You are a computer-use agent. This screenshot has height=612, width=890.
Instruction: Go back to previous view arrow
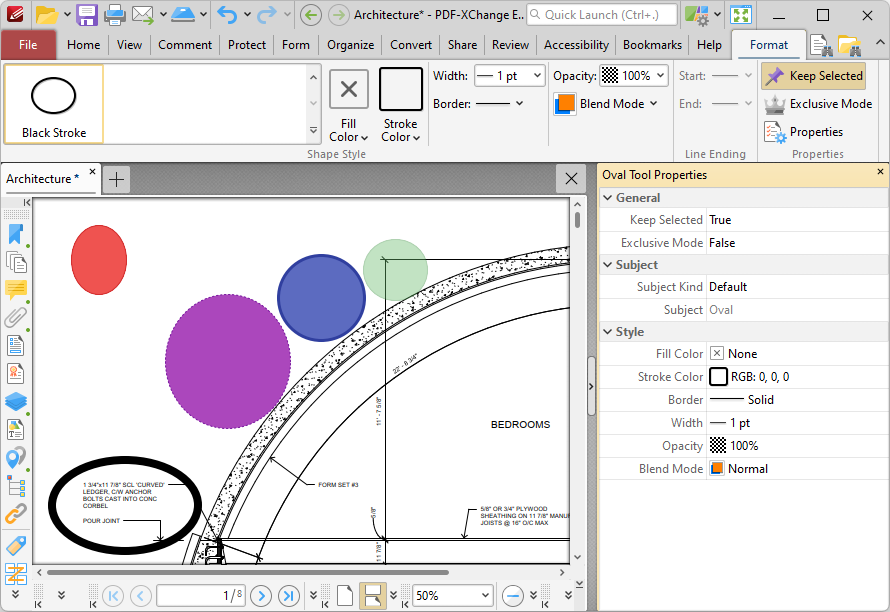[310, 15]
